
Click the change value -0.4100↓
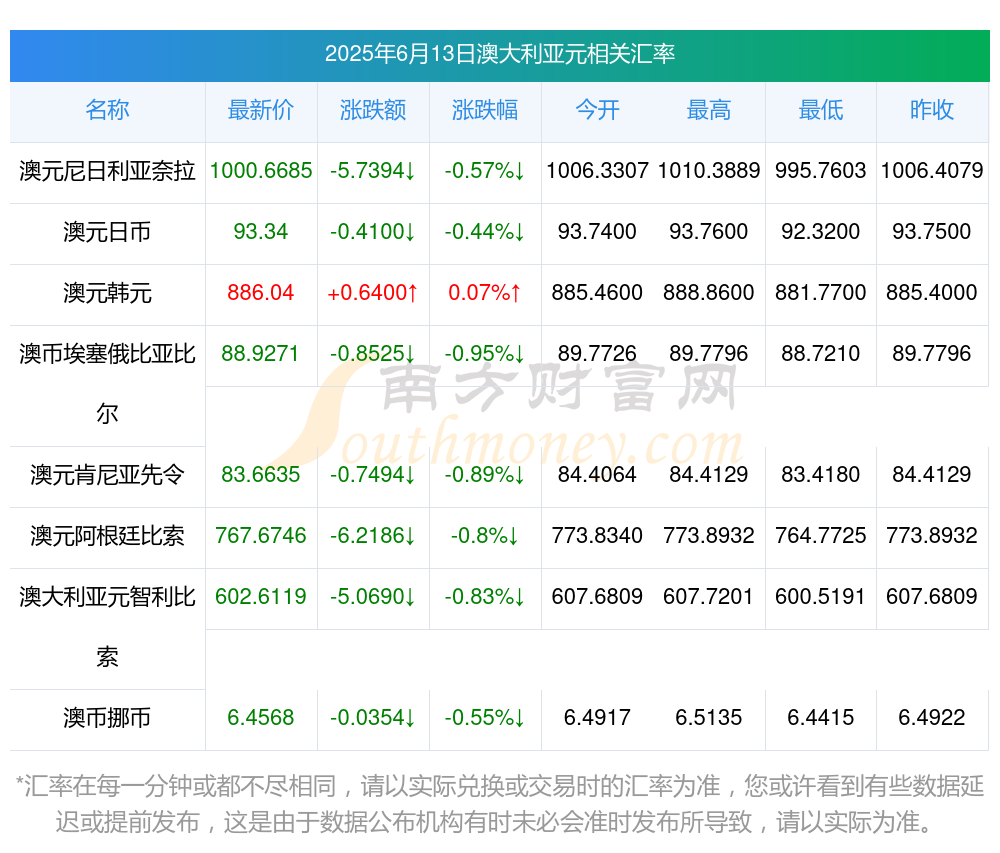[x=373, y=231]
